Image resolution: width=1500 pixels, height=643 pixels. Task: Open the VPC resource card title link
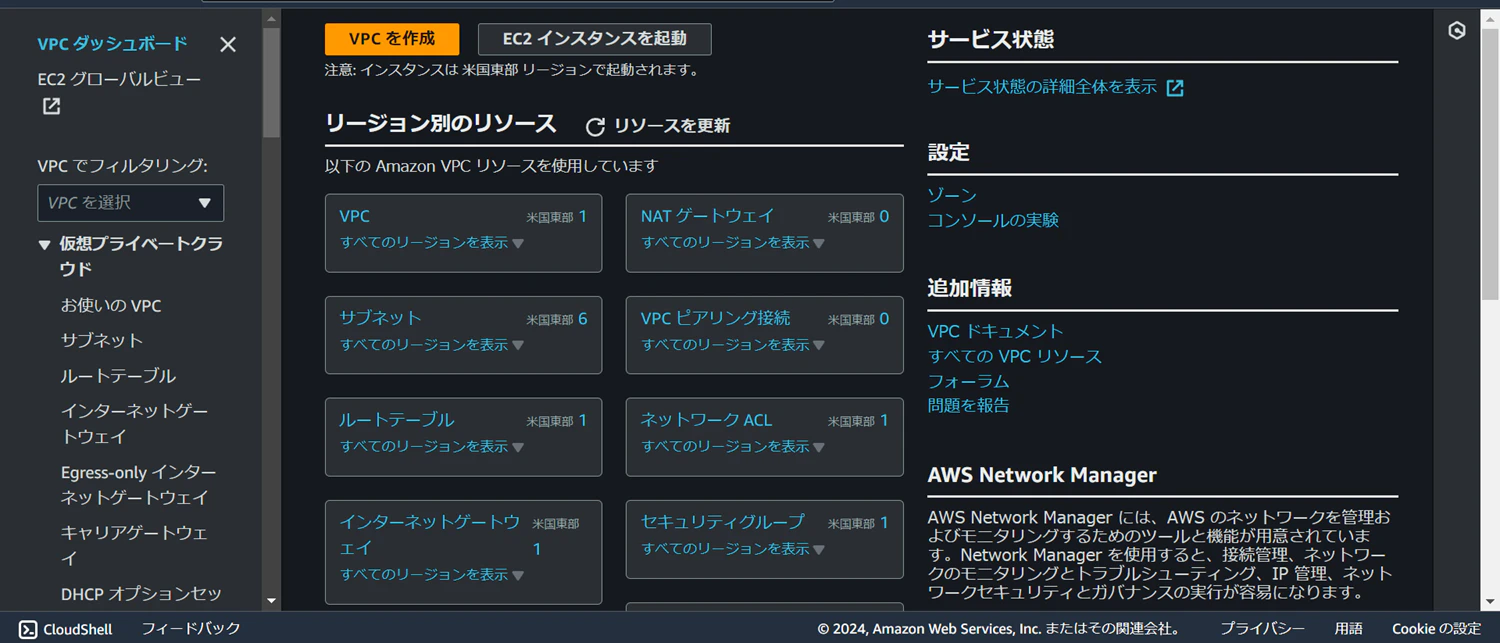pyautogui.click(x=354, y=216)
